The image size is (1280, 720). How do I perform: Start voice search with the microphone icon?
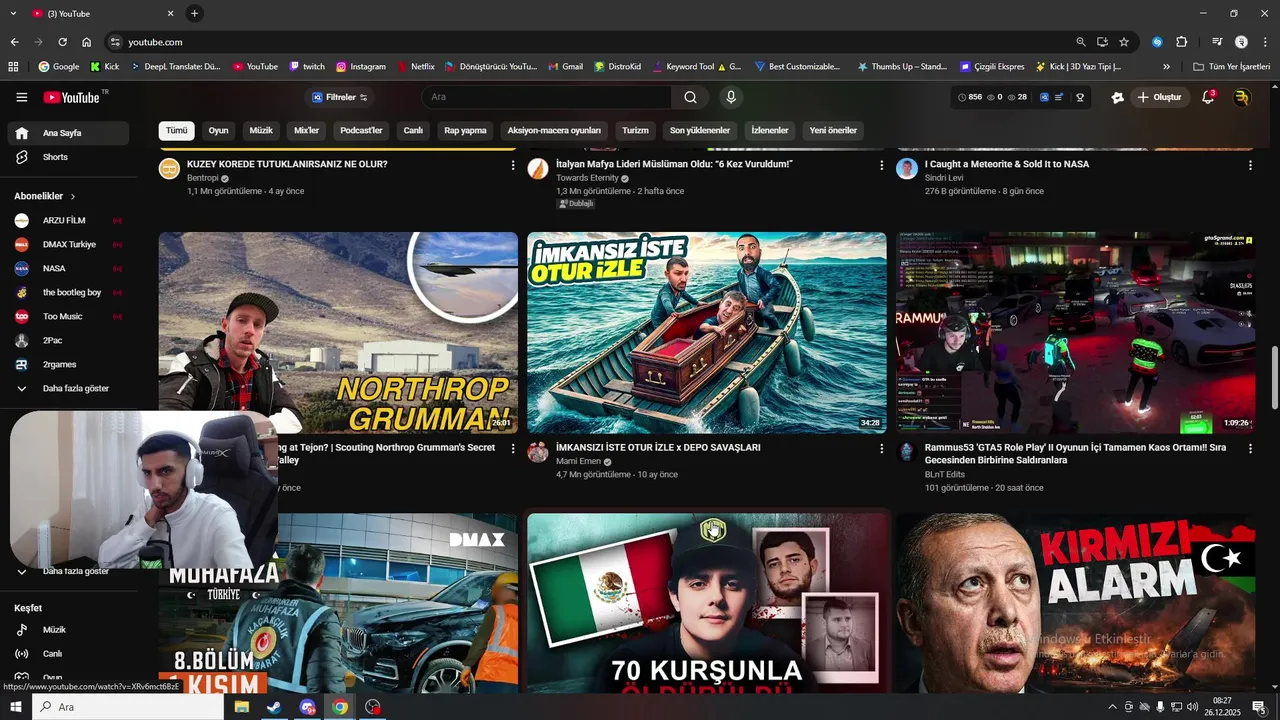pos(731,97)
